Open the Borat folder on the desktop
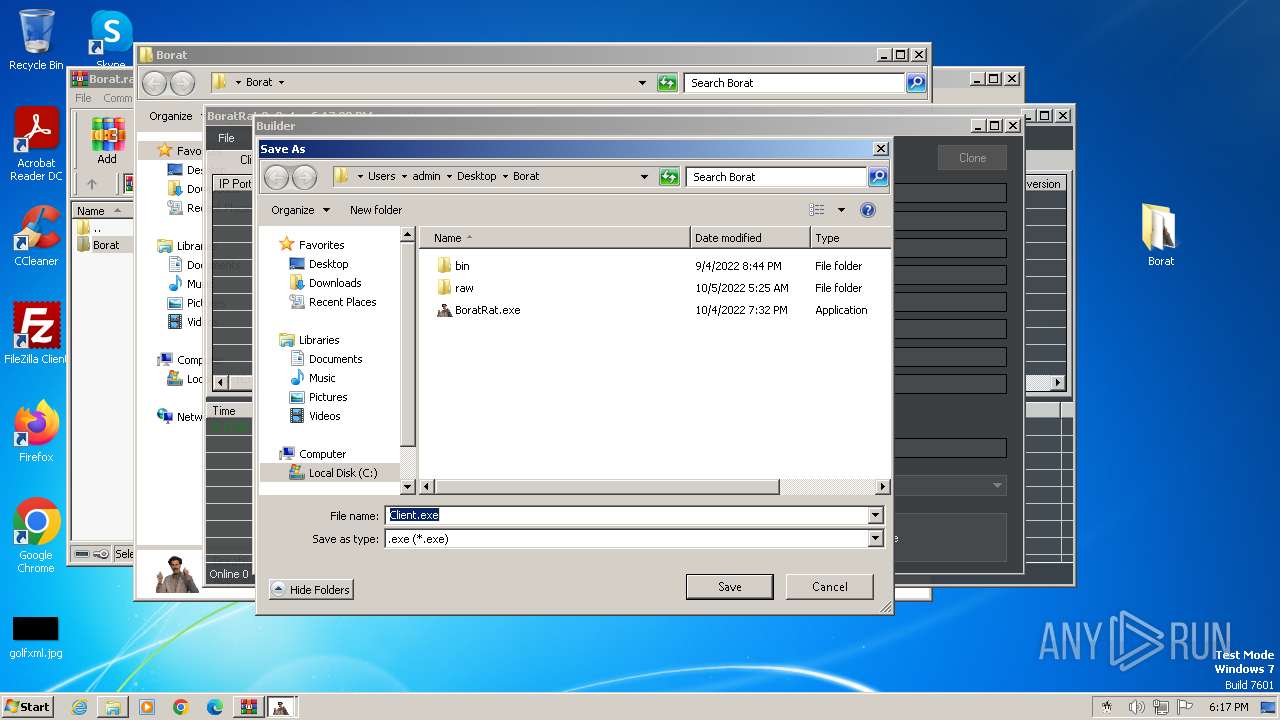 click(x=1160, y=236)
